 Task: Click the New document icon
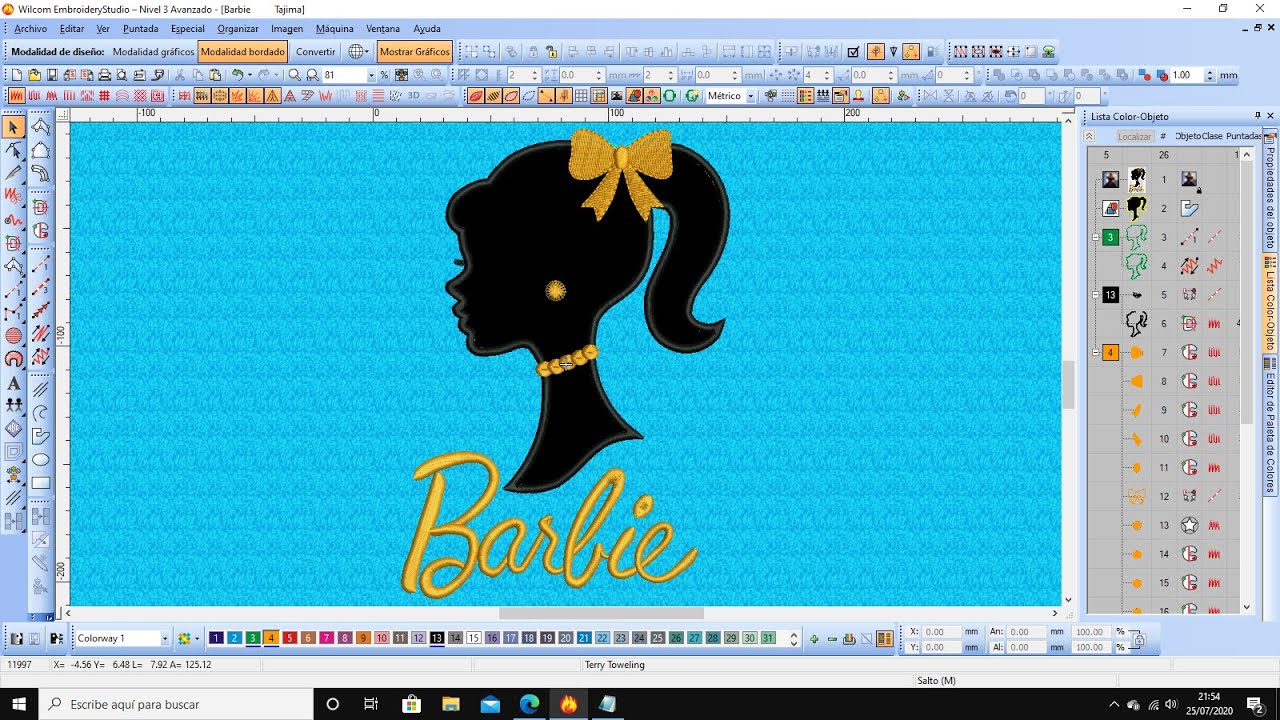coord(17,75)
